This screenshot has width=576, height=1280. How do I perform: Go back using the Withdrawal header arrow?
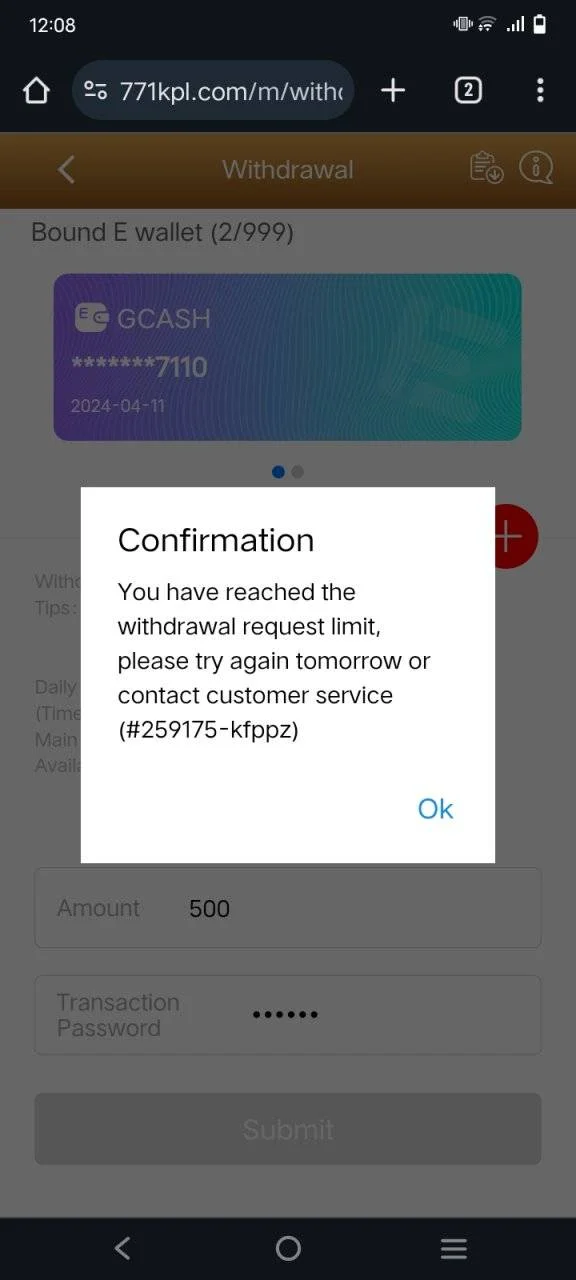click(x=67, y=169)
